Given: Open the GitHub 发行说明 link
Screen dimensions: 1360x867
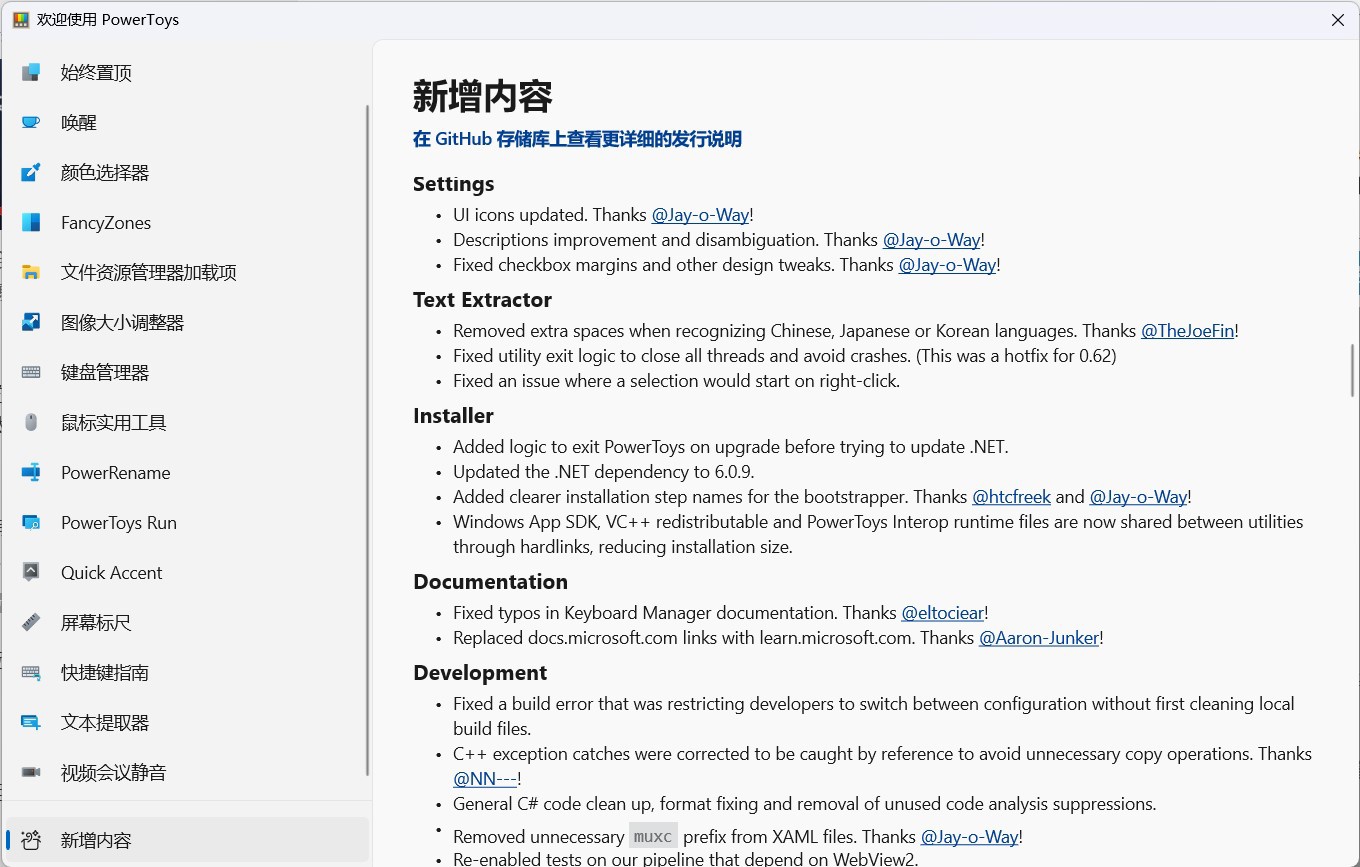Looking at the screenshot, I should [576, 139].
